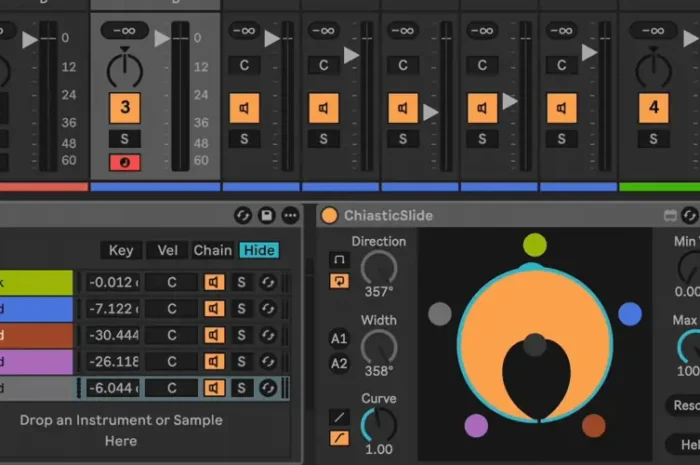Image resolution: width=700 pixels, height=465 pixels.
Task: Mute the blue chain with its speaker icon
Action: (x=214, y=309)
